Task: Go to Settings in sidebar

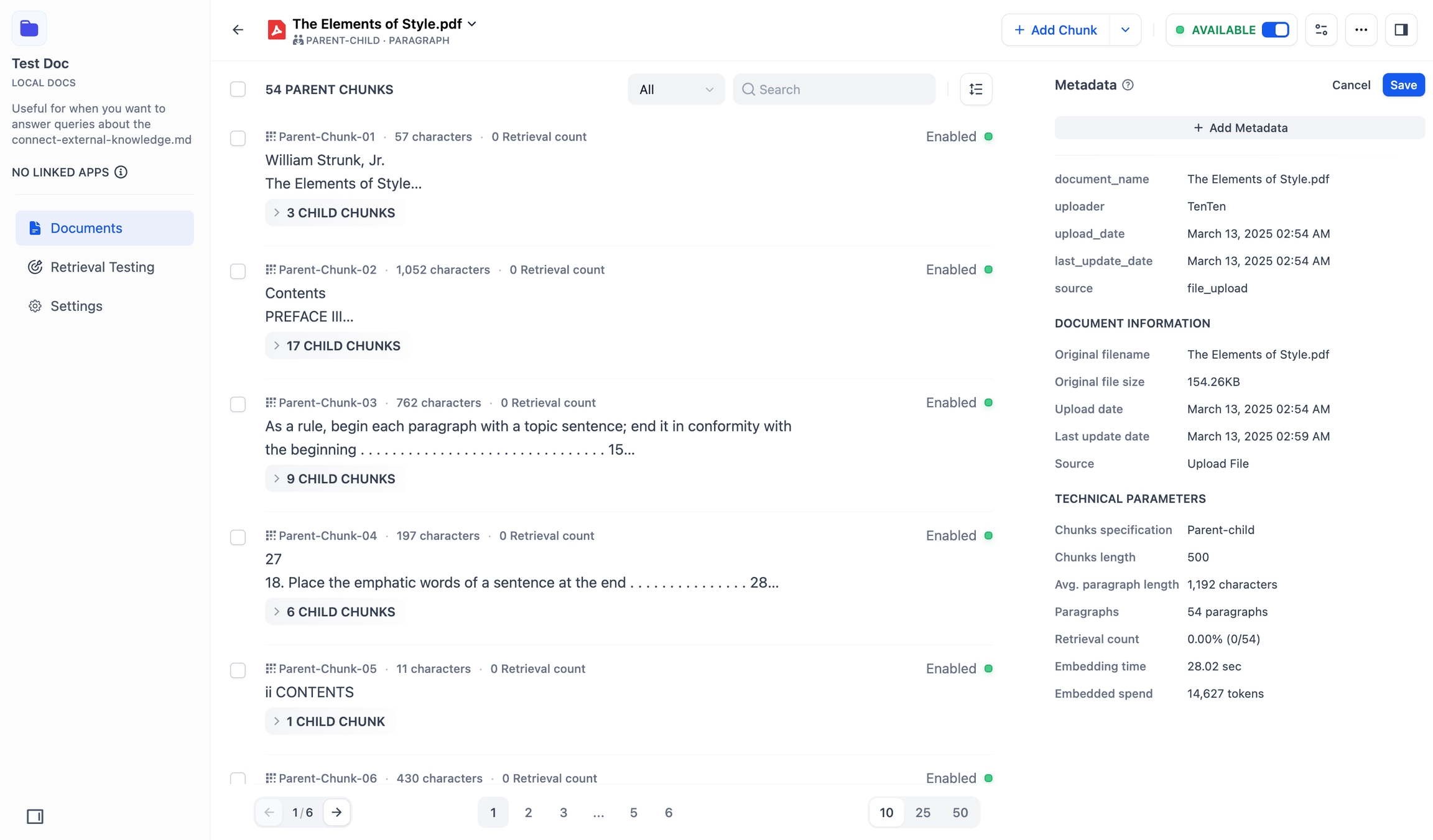Action: point(76,306)
